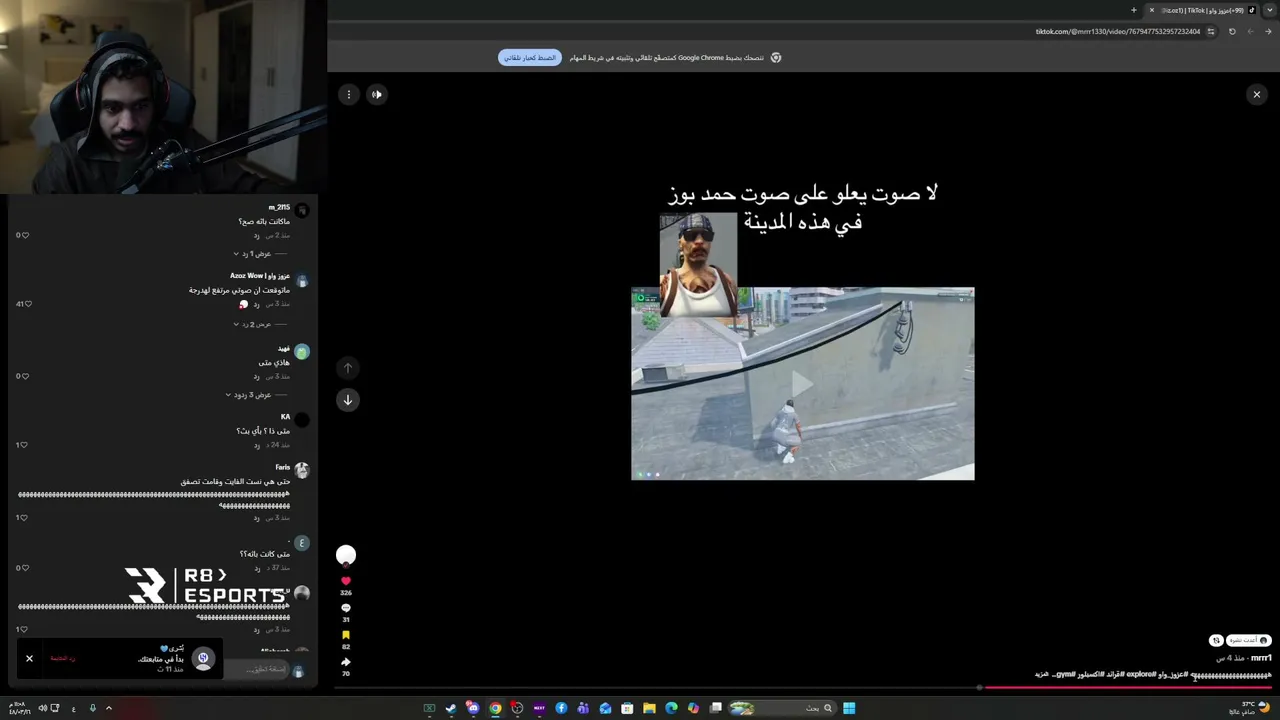The image size is (1280, 720).
Task: Open File Explorer from the taskbar
Action: click(x=649, y=708)
